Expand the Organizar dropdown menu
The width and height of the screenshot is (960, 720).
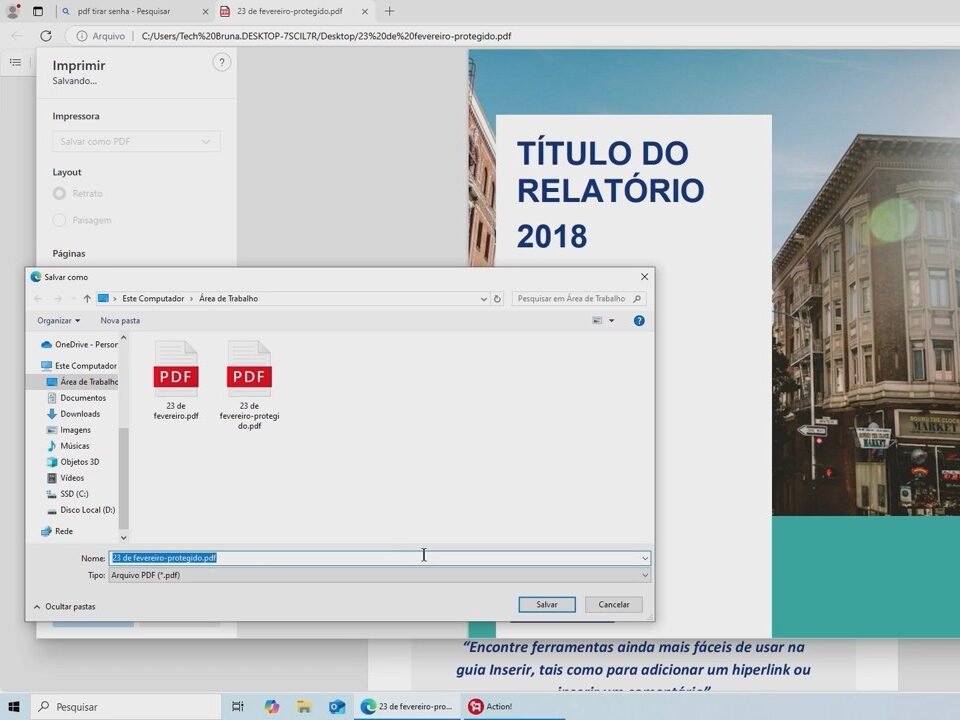tap(58, 321)
